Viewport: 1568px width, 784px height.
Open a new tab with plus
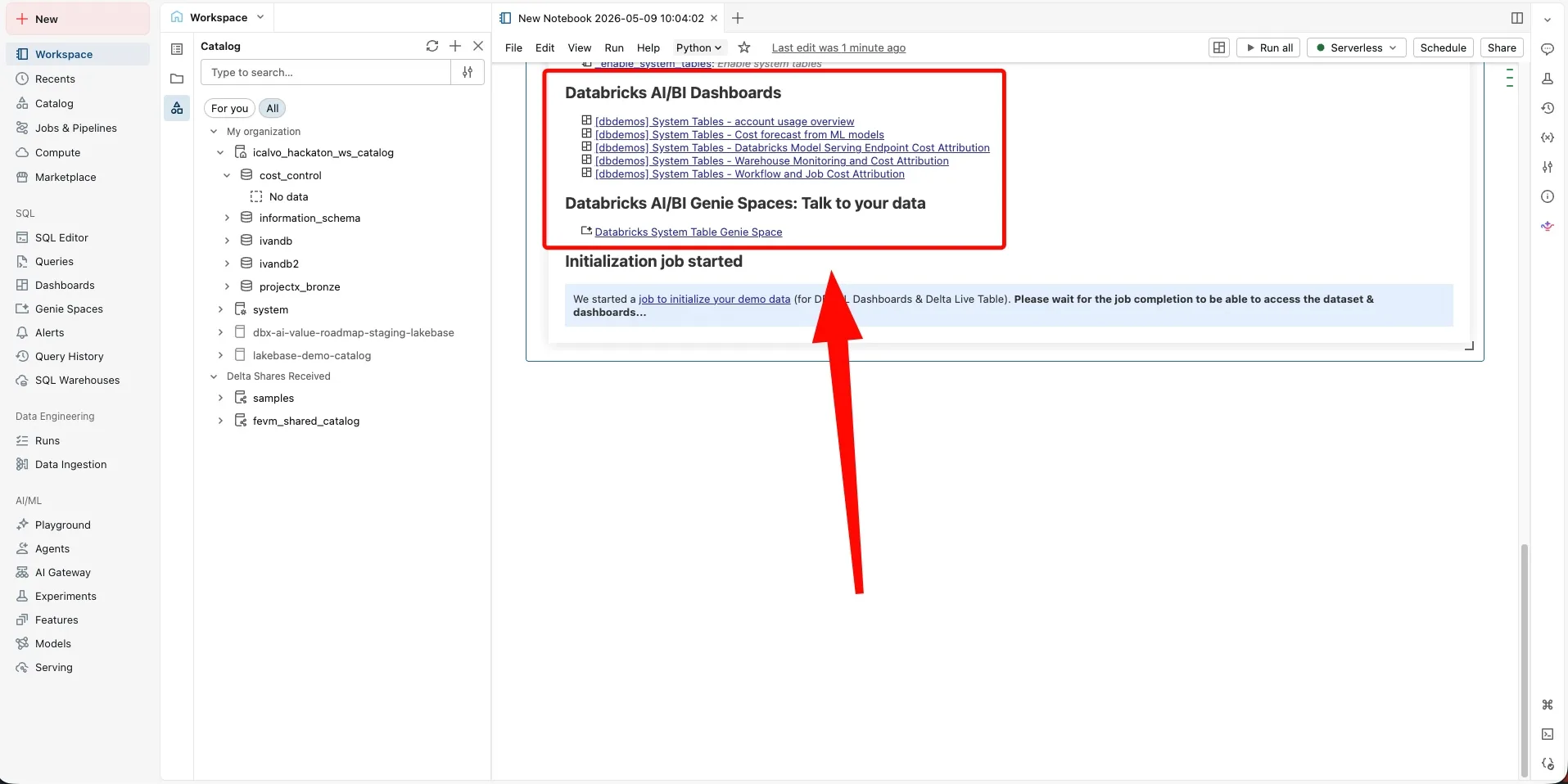[738, 18]
